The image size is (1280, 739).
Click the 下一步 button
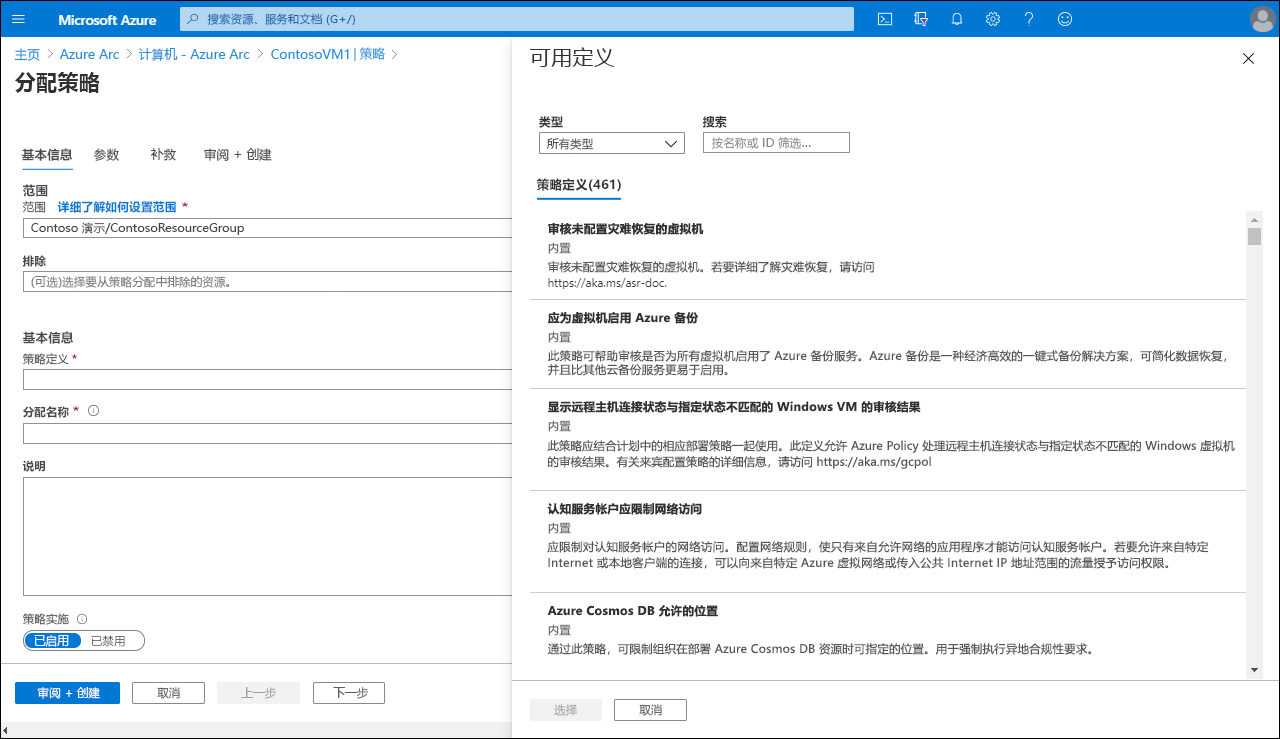click(x=348, y=693)
